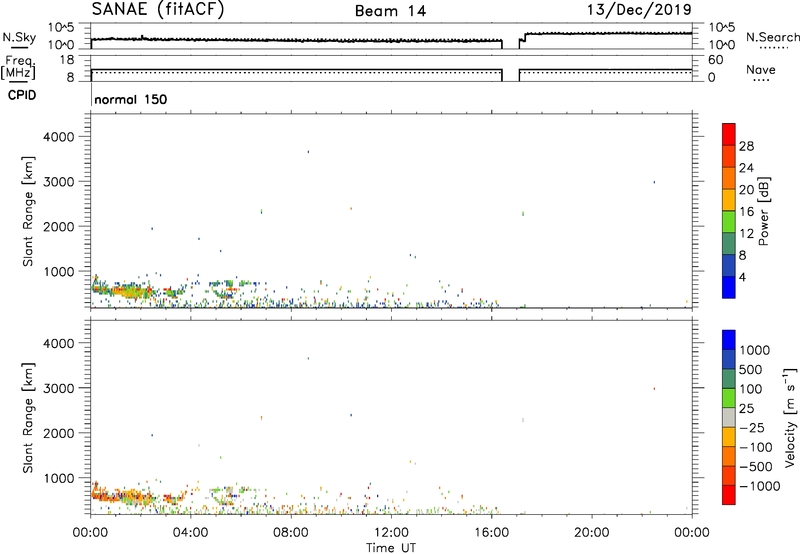Screen dimensions: 800x554
Task: Click the Nave legend label
Action: coord(761,70)
